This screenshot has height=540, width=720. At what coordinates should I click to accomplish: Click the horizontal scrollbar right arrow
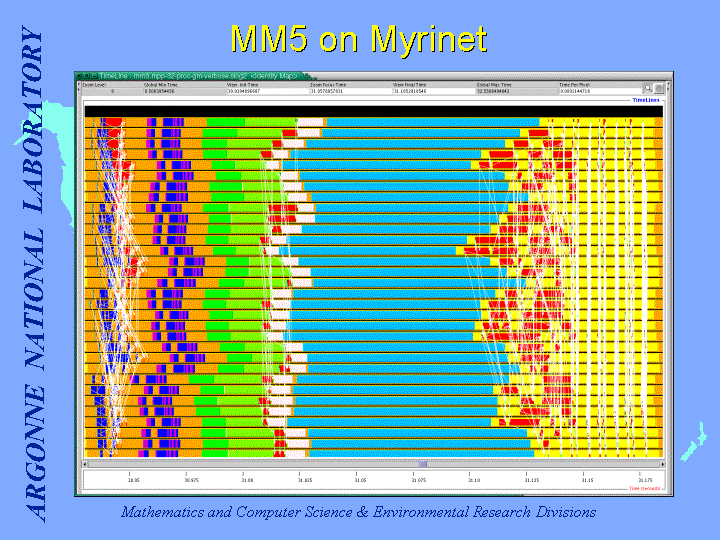[x=659, y=464]
